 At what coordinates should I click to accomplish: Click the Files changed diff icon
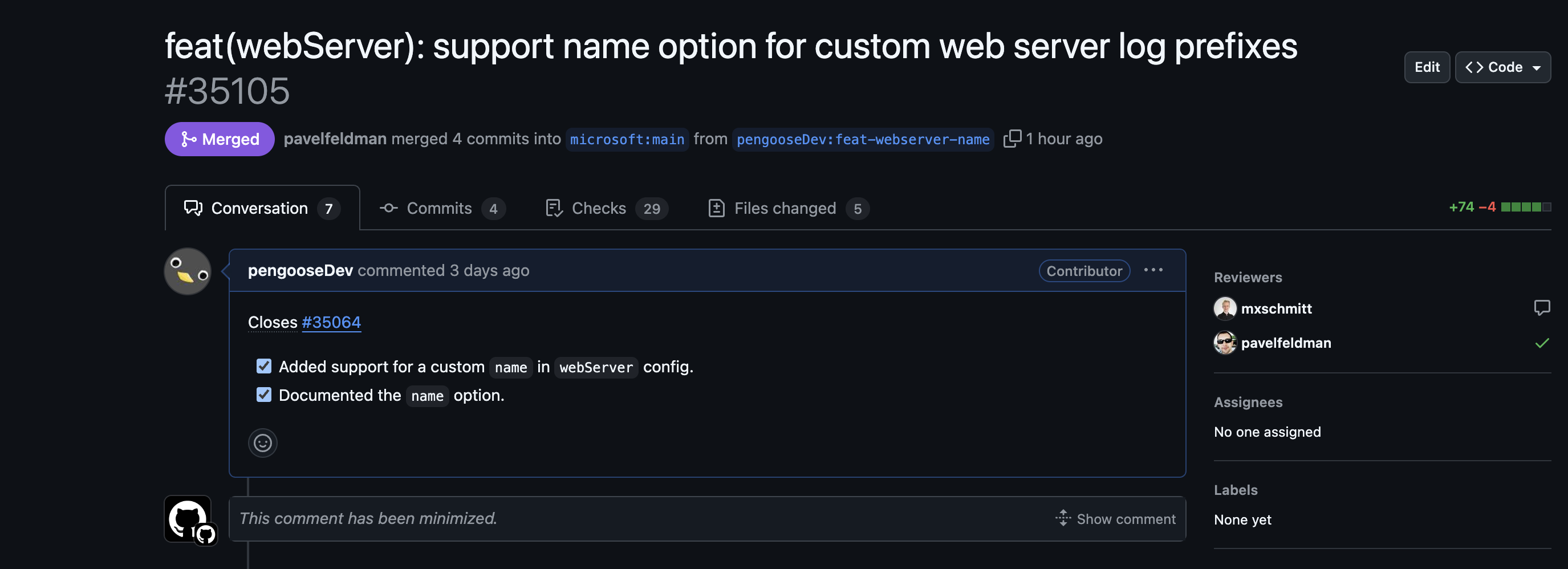pos(717,208)
